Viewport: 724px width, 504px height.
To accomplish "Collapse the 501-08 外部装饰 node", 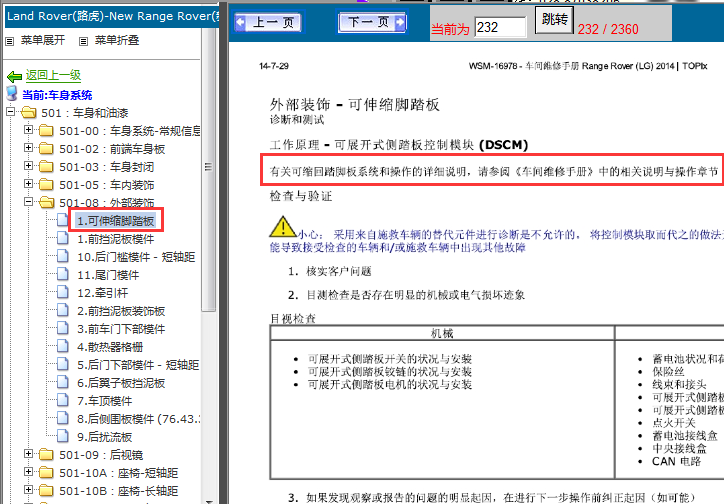I will click(x=28, y=202).
